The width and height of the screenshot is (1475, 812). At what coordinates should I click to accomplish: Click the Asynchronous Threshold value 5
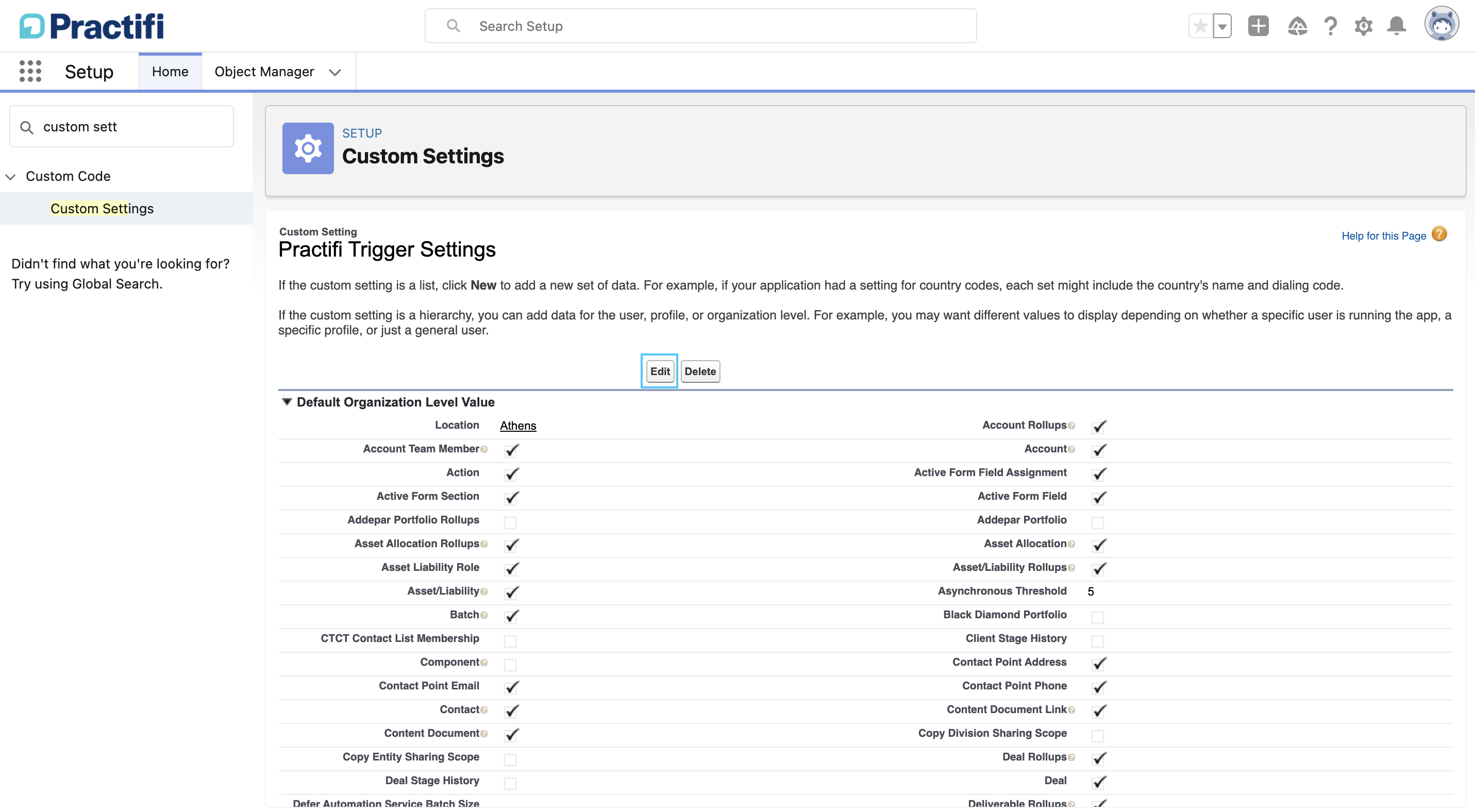coord(1091,591)
